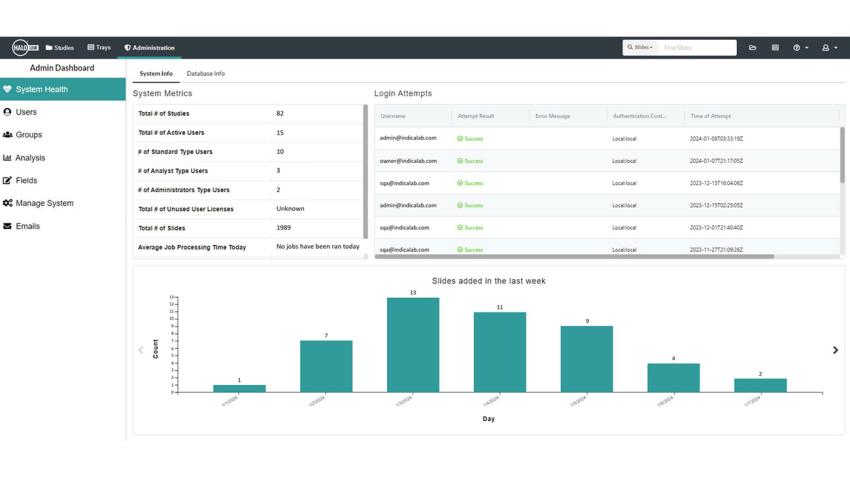Open Manage System settings
The image size is (850, 478).
[x=44, y=203]
